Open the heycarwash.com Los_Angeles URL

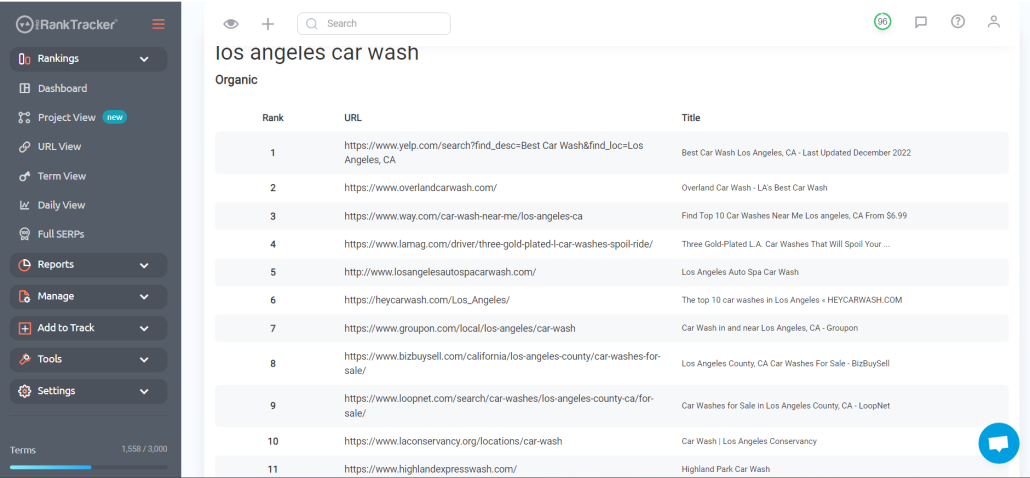coord(427,300)
